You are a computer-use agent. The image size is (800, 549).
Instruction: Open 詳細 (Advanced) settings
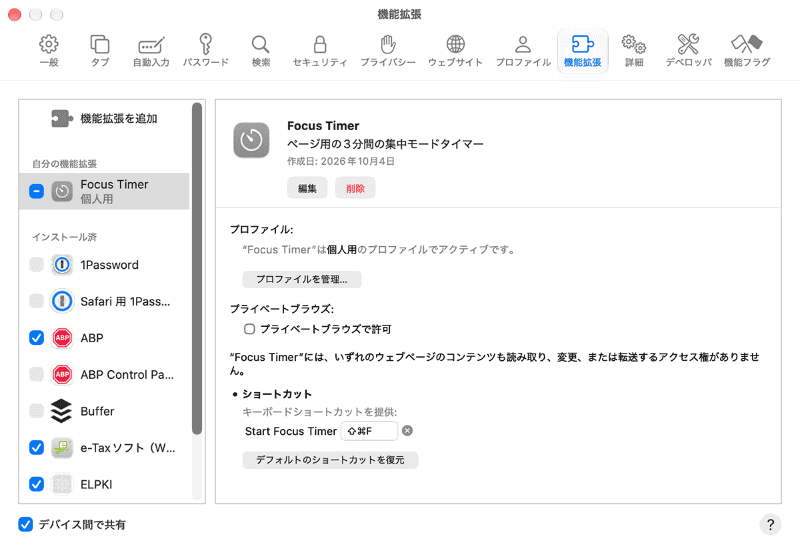634,51
